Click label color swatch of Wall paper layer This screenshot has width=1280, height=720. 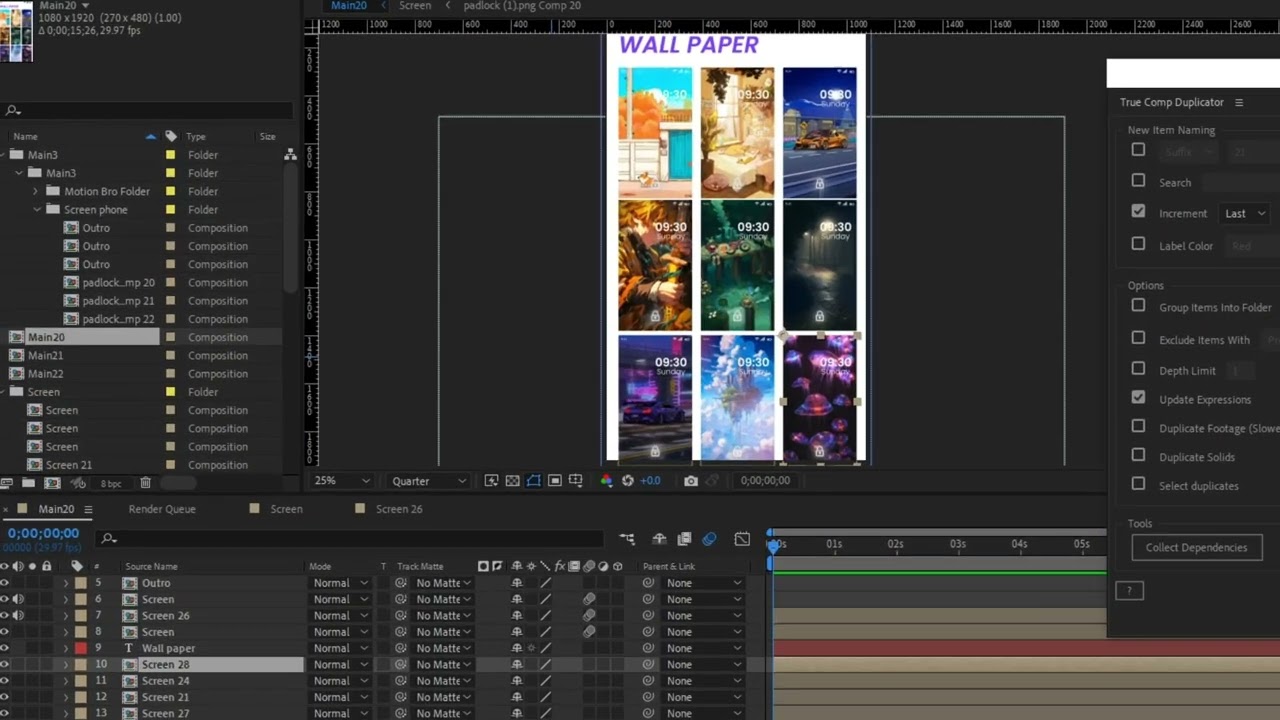tap(81, 648)
